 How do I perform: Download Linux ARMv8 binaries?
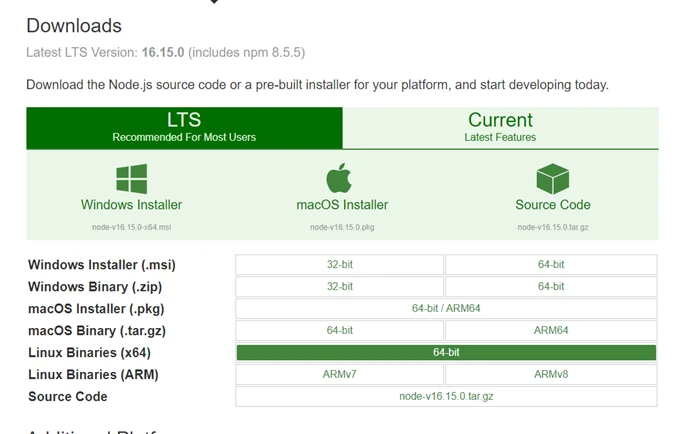(x=551, y=375)
